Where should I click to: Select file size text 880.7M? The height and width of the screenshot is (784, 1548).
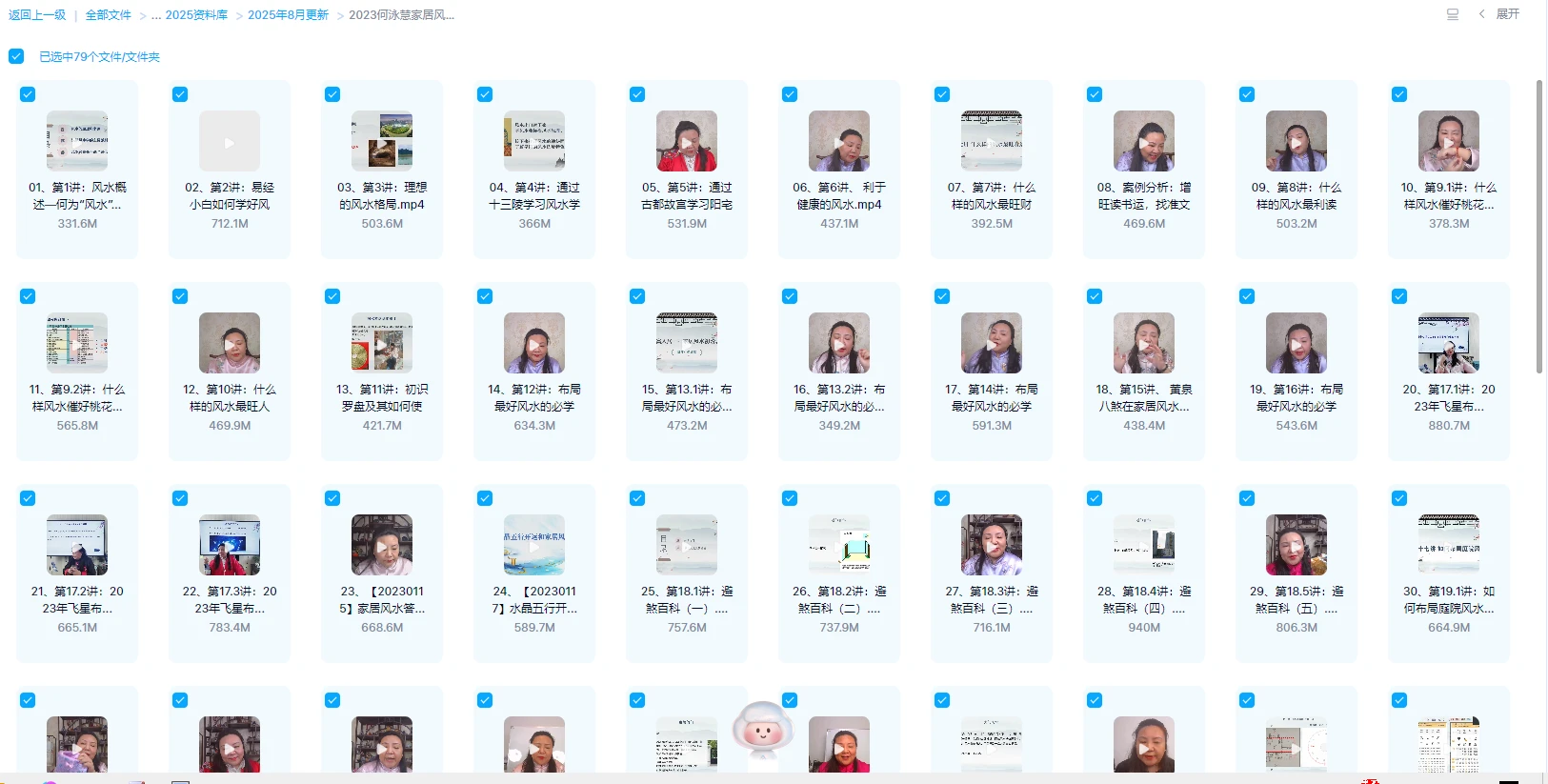pos(1449,426)
